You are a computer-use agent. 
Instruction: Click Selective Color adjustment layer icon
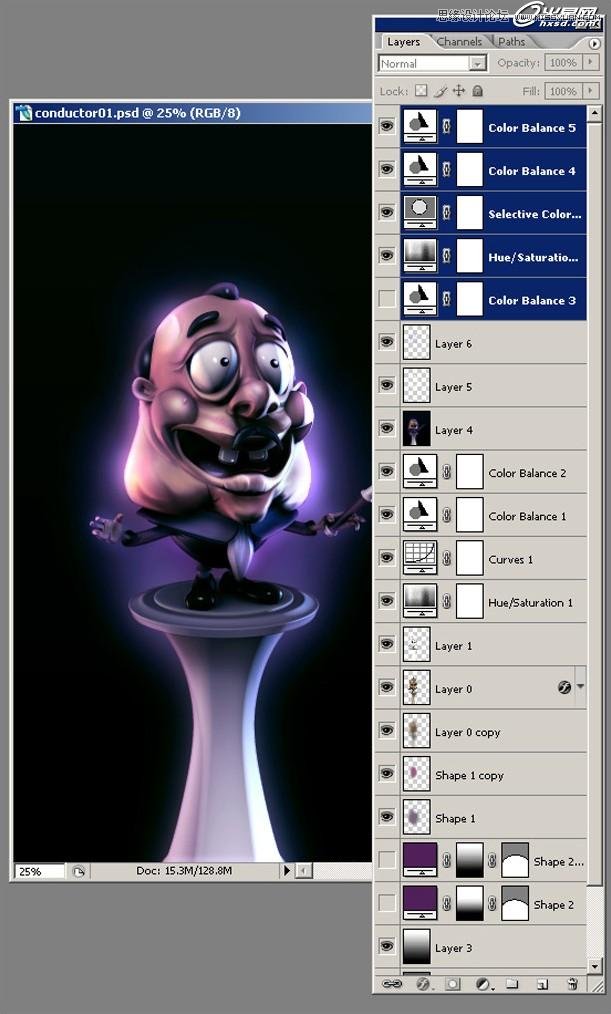[x=420, y=213]
